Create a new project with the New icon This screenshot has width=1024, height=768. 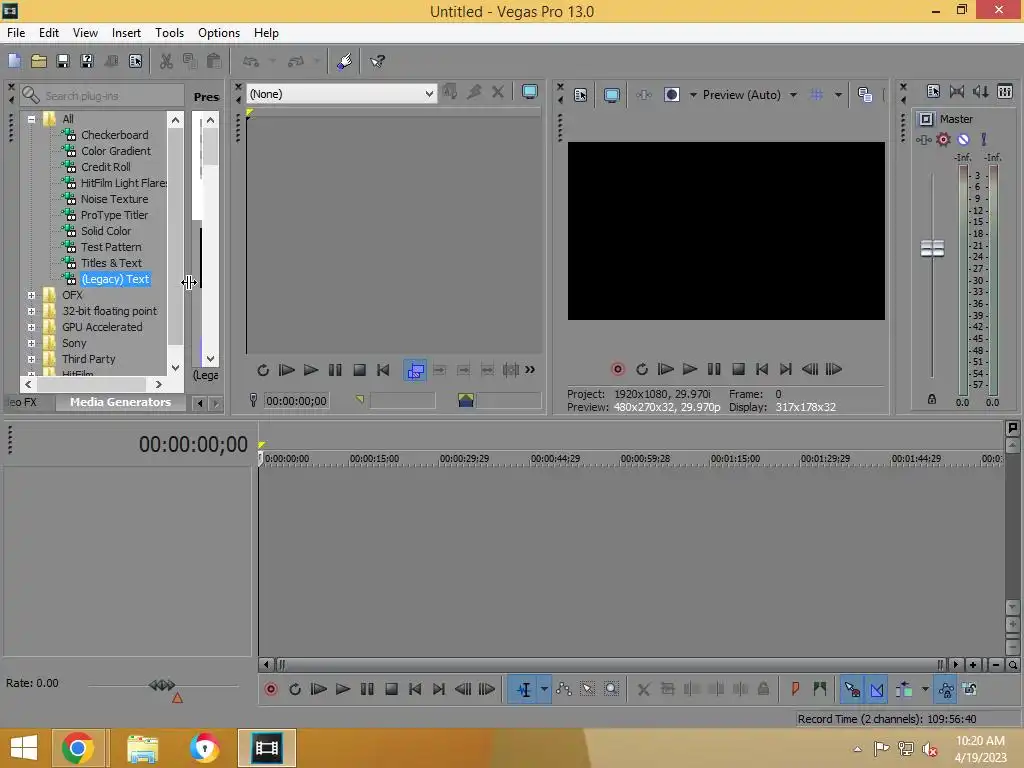tap(14, 61)
